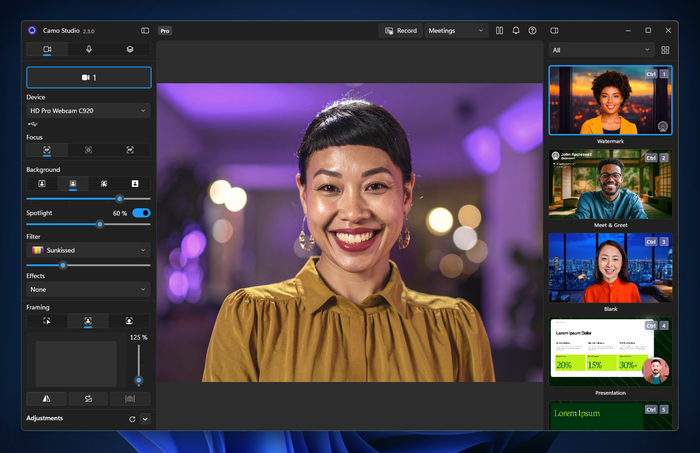Screen dimensions: 700x453
Task: Select the Lorem Ipsum scene thumbnail
Action: 610,416
